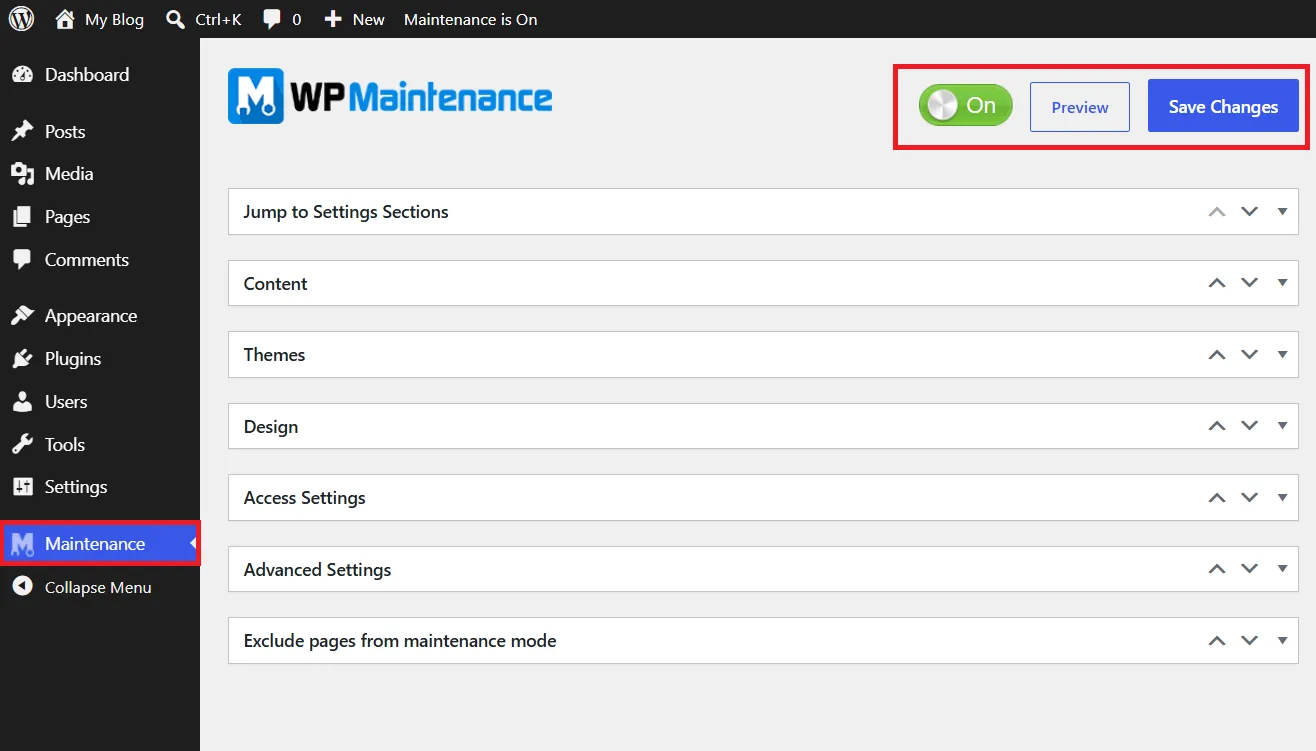Screen dimensions: 1316x751
Task: Click the Posts pushpin icon
Action: pyautogui.click(x=22, y=131)
